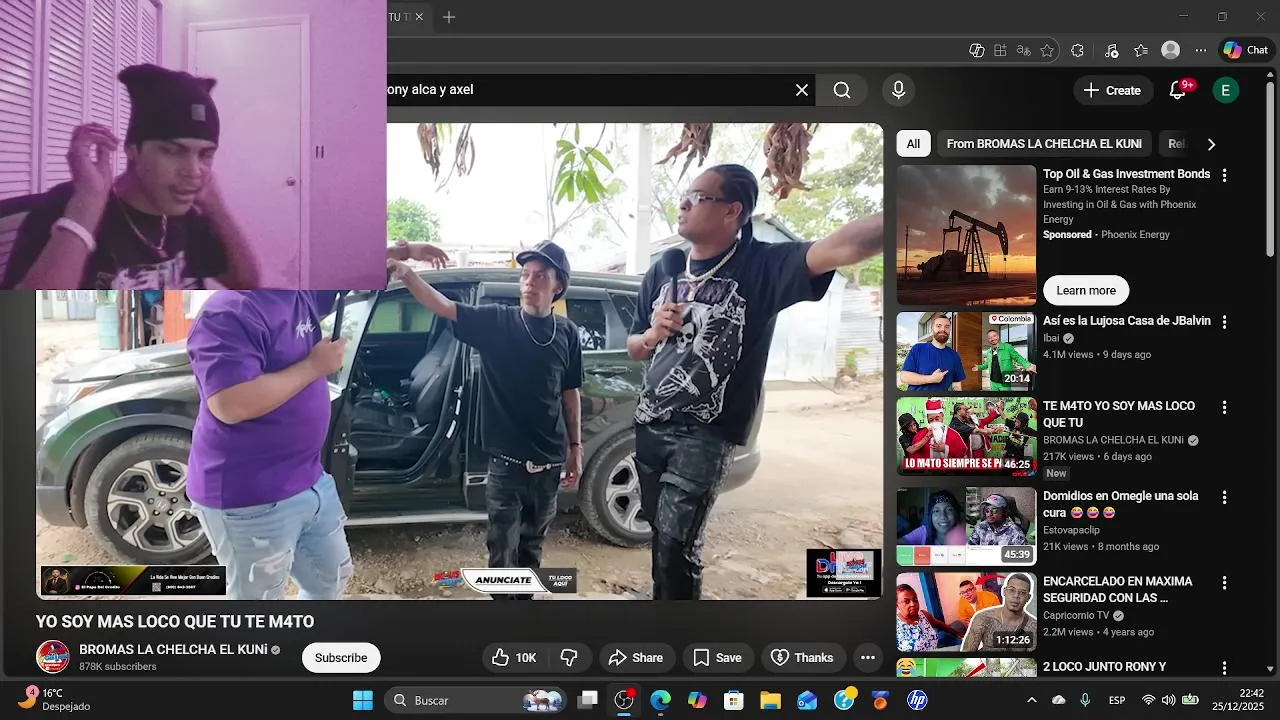
Task: Click the Estovapaclip channel name
Action: coord(1071,530)
